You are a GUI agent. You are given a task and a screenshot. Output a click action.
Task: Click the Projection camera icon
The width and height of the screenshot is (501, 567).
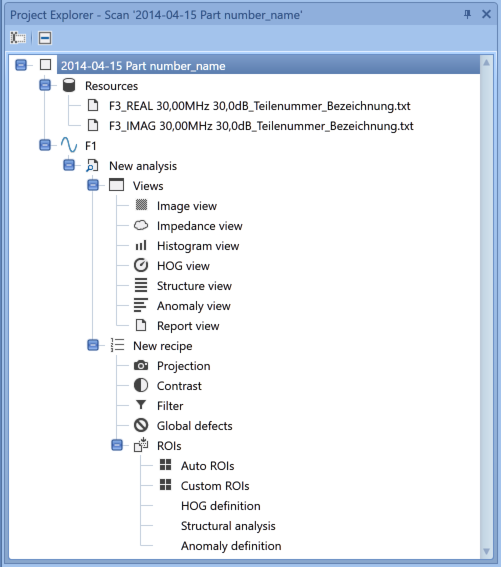click(x=141, y=365)
